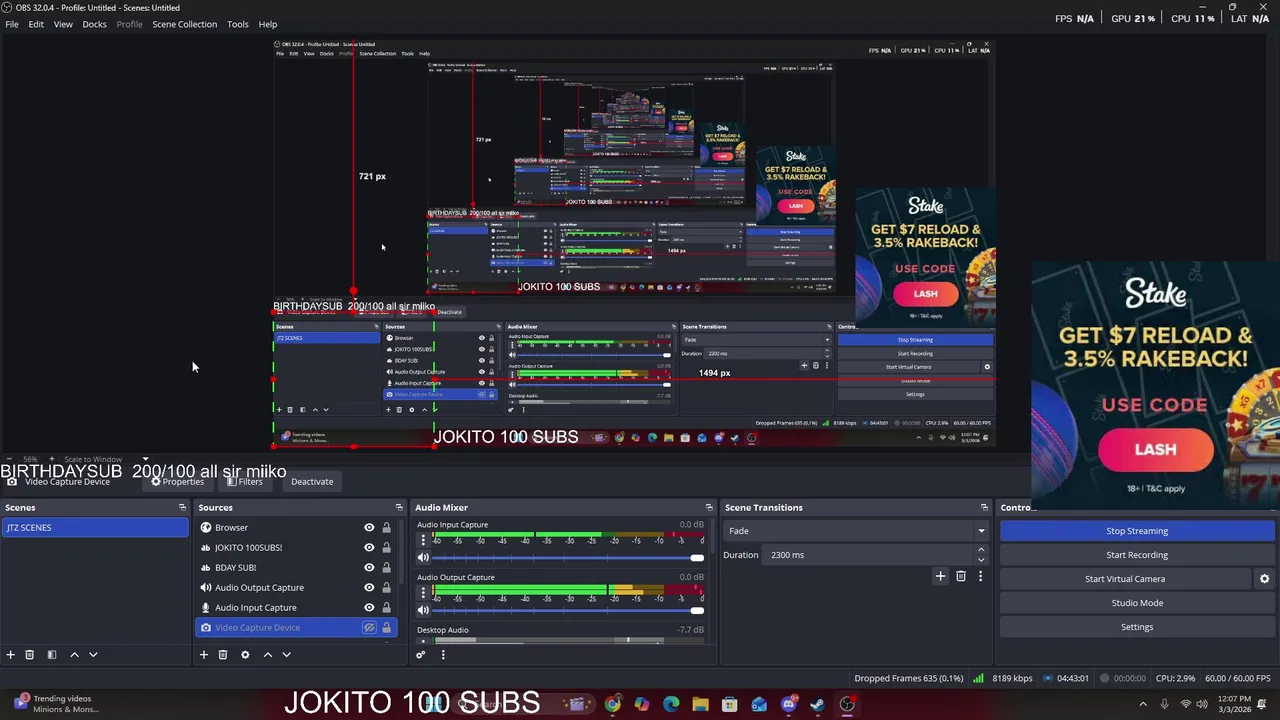Open Audio Mixer toolbar three-dot menu
Image resolution: width=1280 pixels, height=720 pixels.
tap(443, 655)
